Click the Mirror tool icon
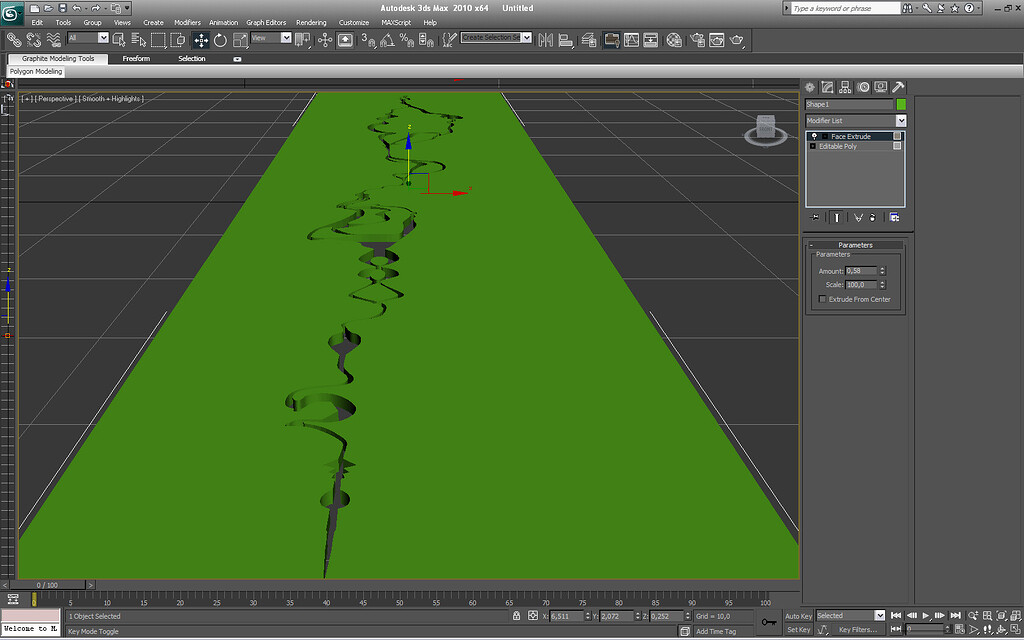 point(546,40)
